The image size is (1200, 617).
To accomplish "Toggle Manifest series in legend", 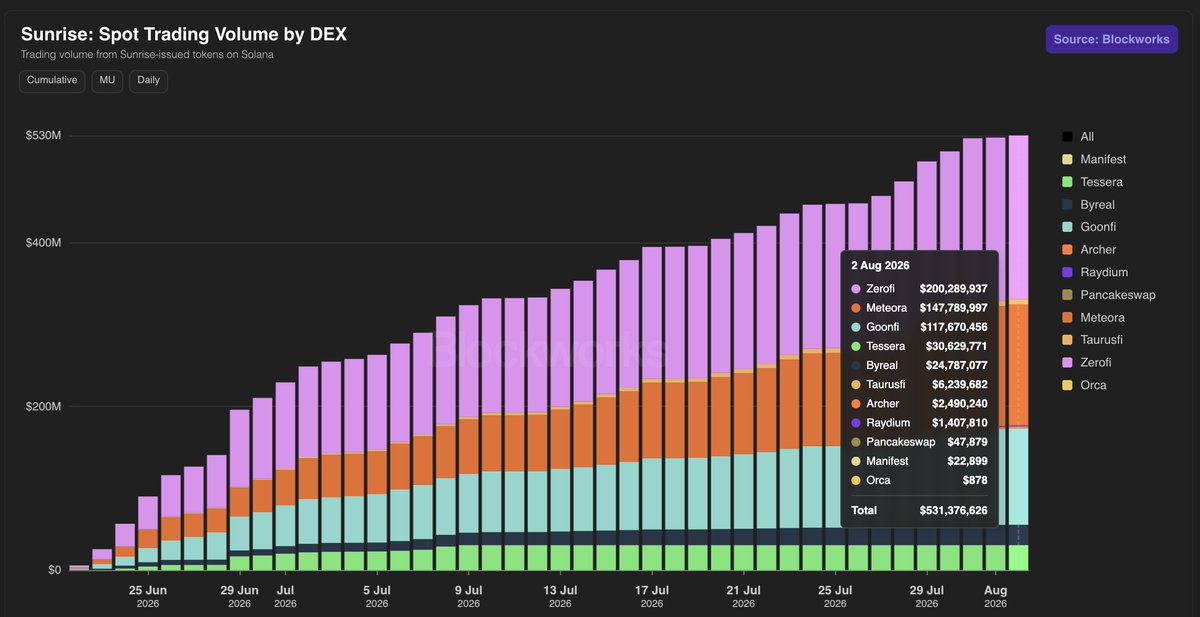I will (x=1094, y=160).
